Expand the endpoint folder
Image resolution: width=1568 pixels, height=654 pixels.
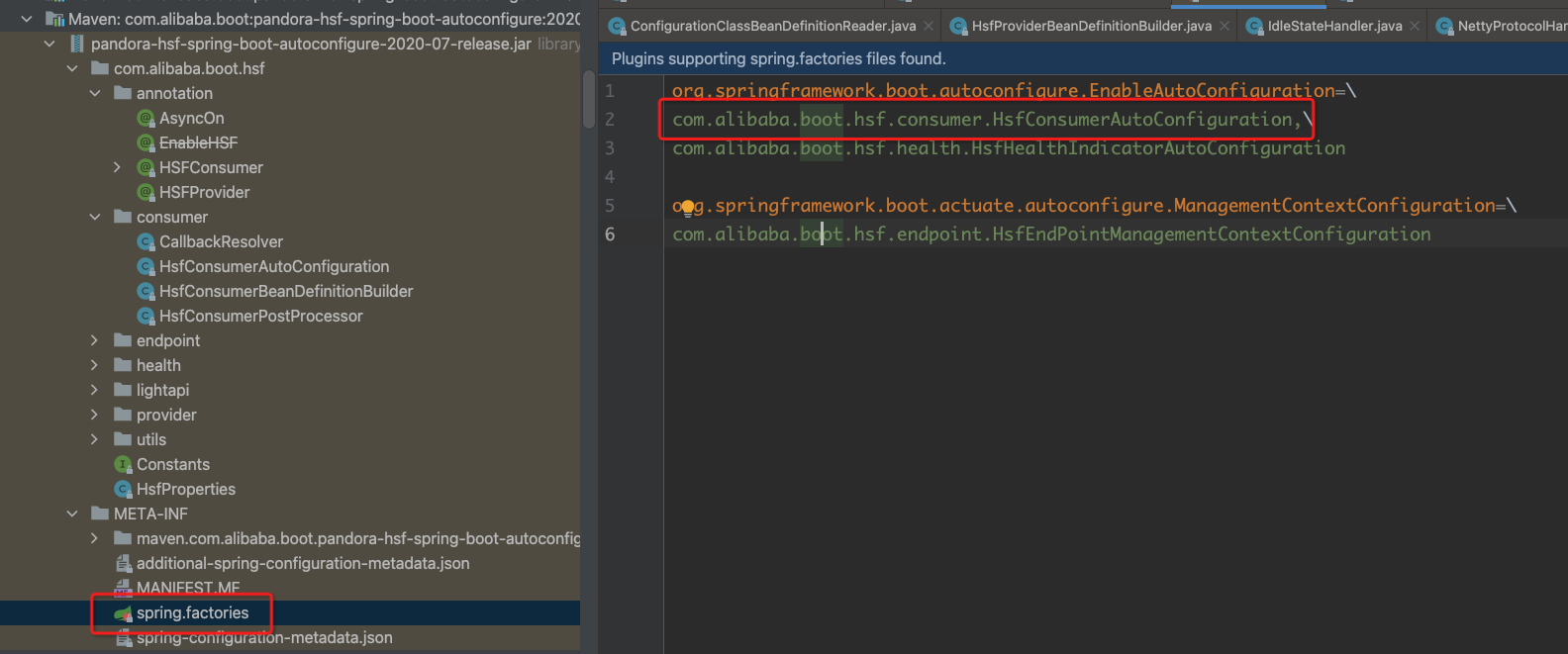tap(95, 340)
